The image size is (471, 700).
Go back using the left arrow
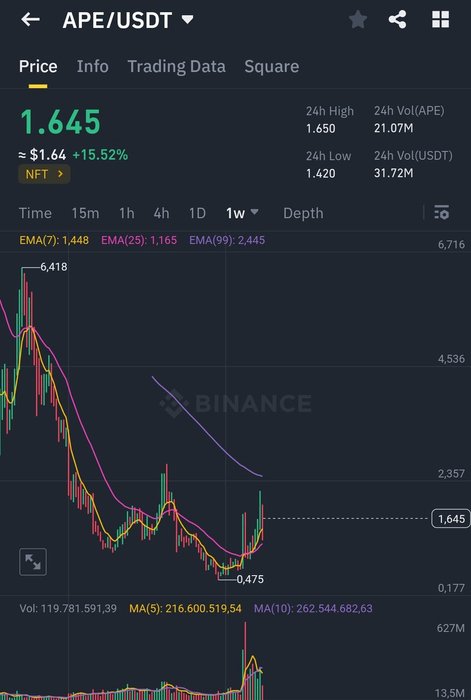30,20
